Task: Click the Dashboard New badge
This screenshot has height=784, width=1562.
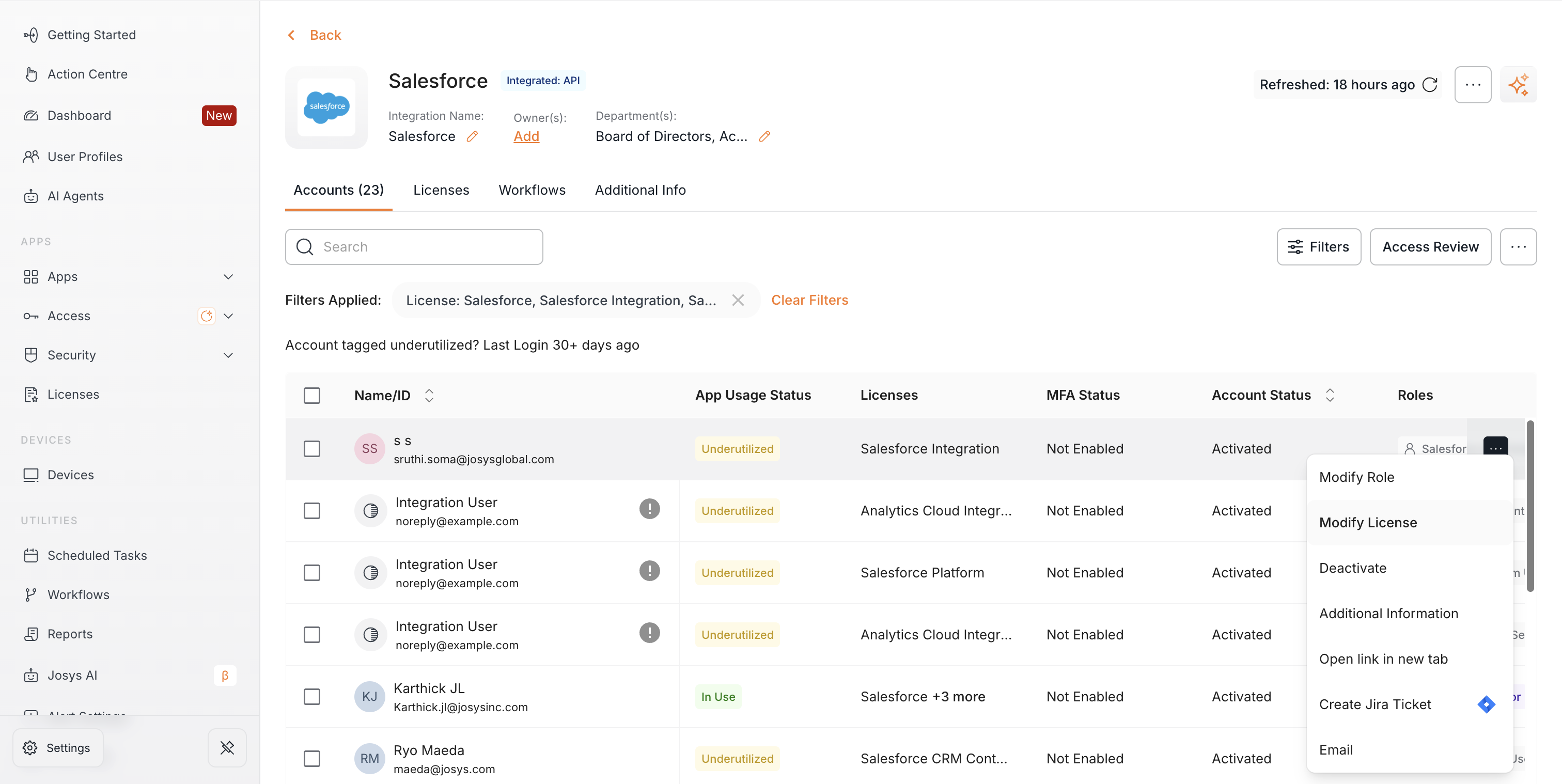Action: [x=219, y=115]
